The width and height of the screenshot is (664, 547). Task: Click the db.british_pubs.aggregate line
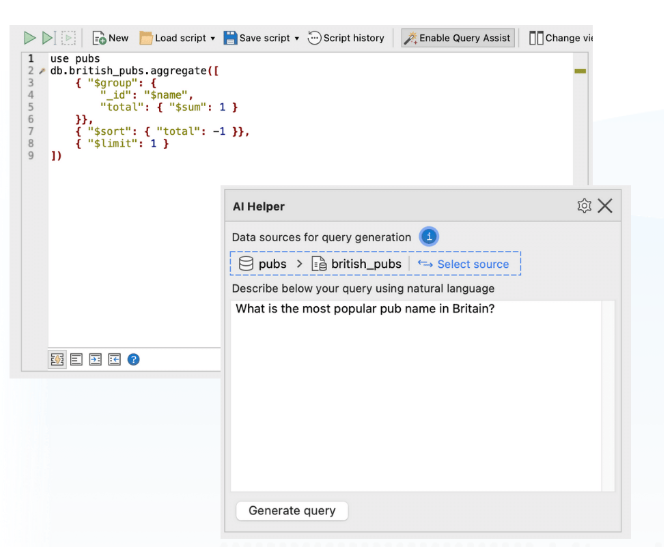[134, 71]
